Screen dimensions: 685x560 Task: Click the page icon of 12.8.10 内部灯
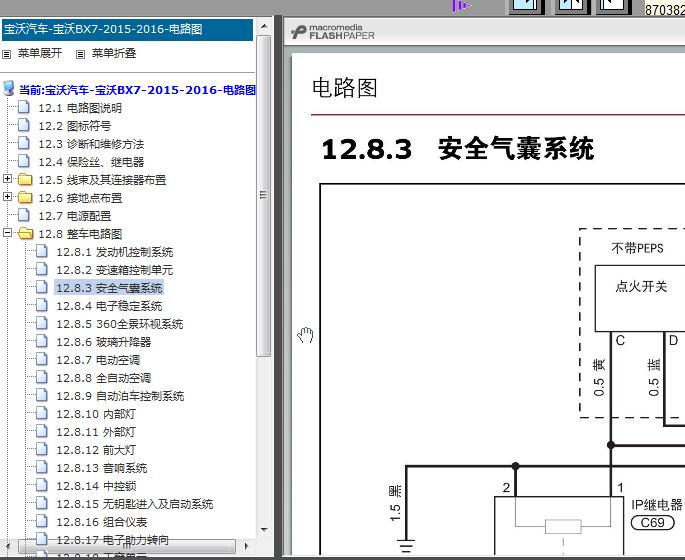coord(42,413)
